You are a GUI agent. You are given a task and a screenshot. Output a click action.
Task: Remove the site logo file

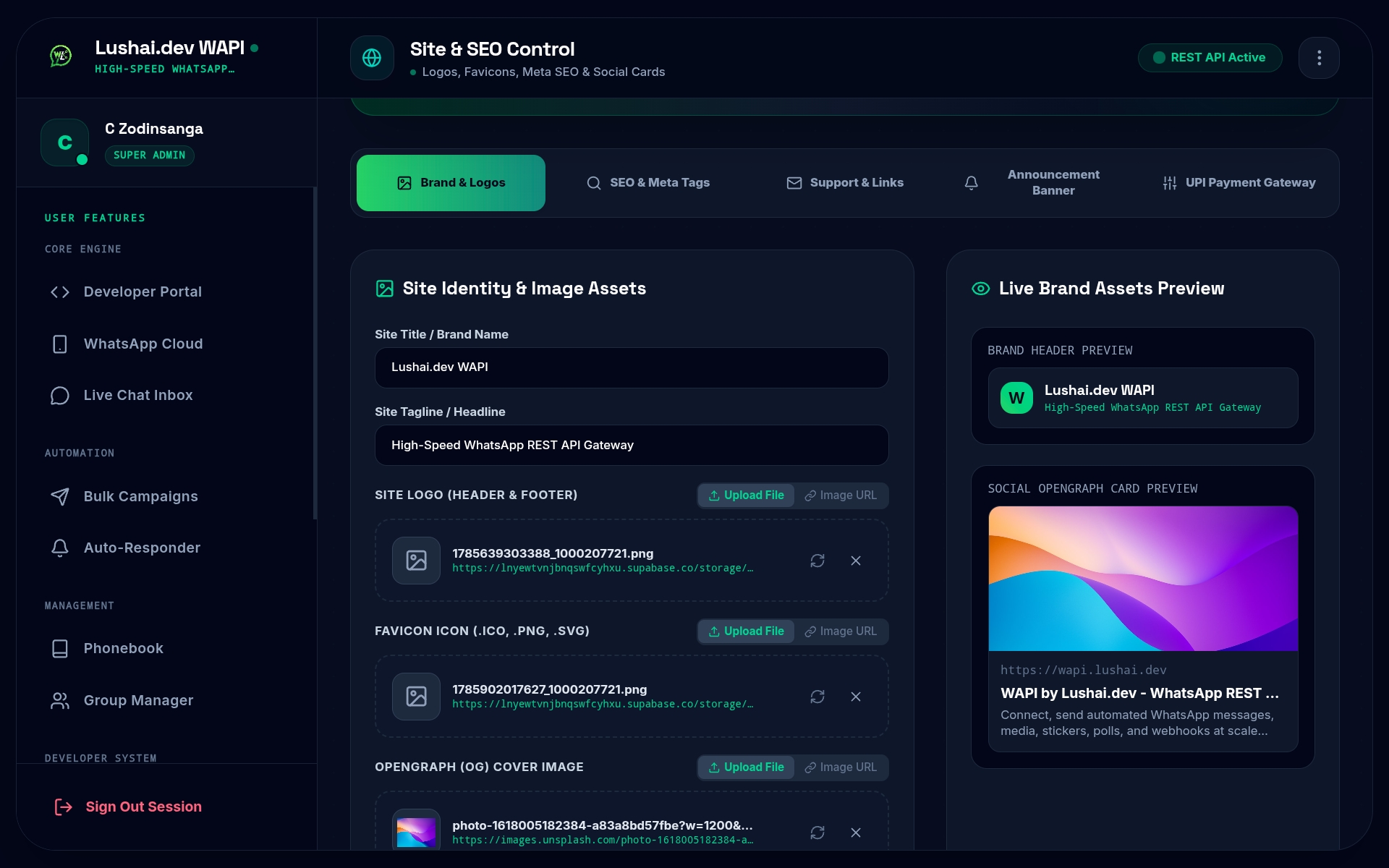point(856,561)
